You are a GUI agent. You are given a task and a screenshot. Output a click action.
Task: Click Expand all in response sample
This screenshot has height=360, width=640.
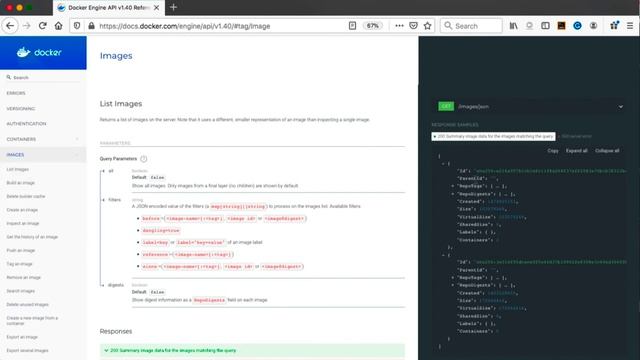(576, 151)
